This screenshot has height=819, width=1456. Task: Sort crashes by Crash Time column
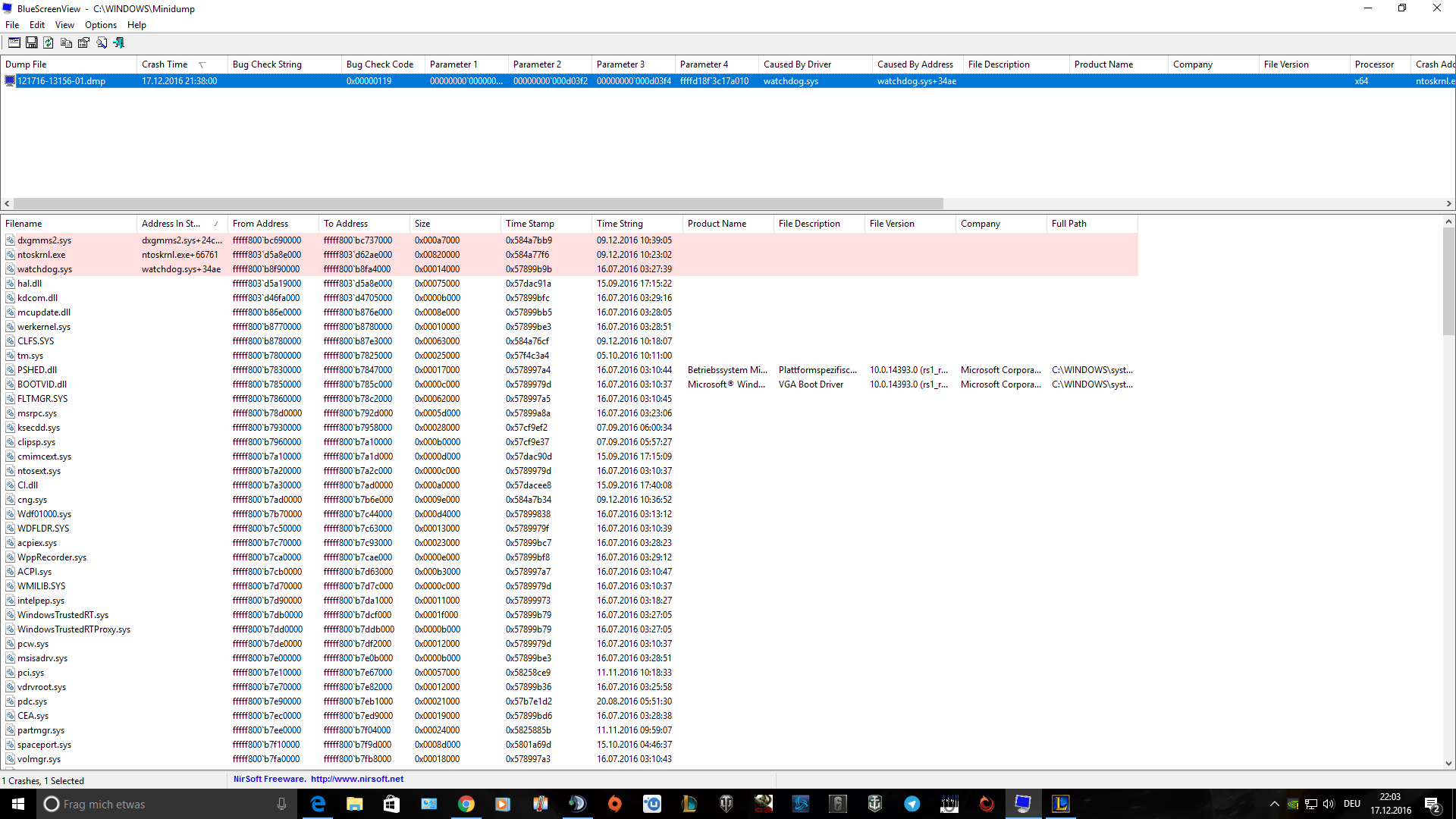[x=165, y=64]
